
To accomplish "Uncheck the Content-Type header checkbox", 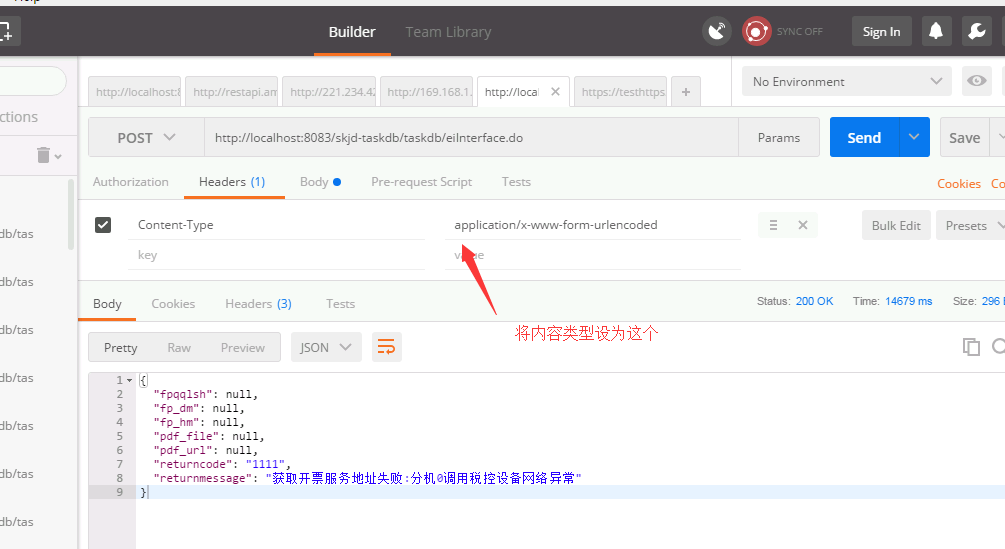I will click(x=103, y=225).
